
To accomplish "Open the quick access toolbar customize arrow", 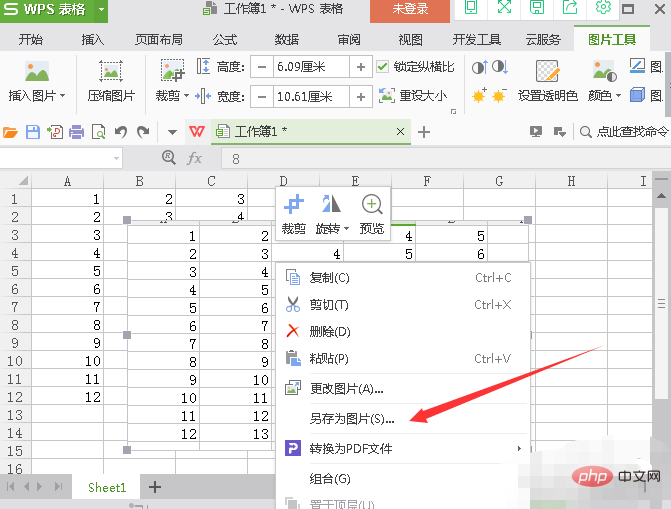I will tap(172, 132).
